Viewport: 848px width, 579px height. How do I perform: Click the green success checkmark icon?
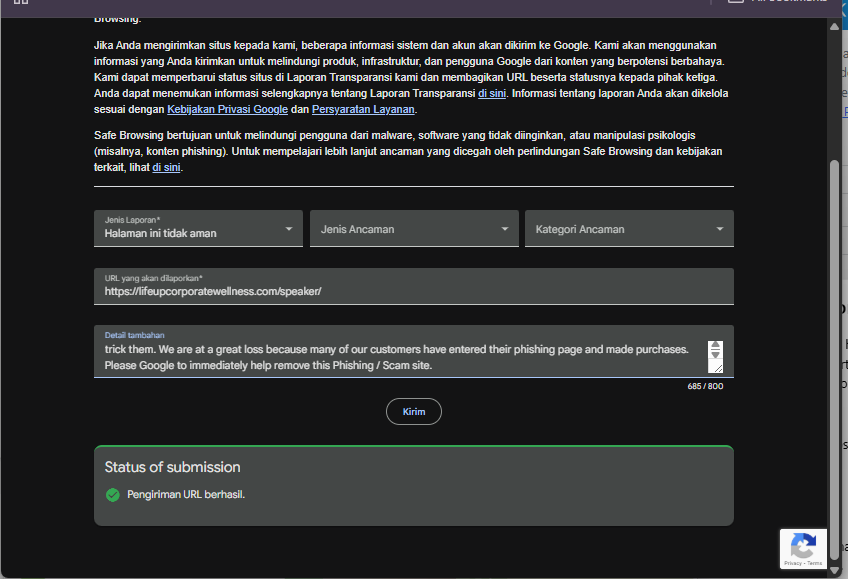pos(112,495)
